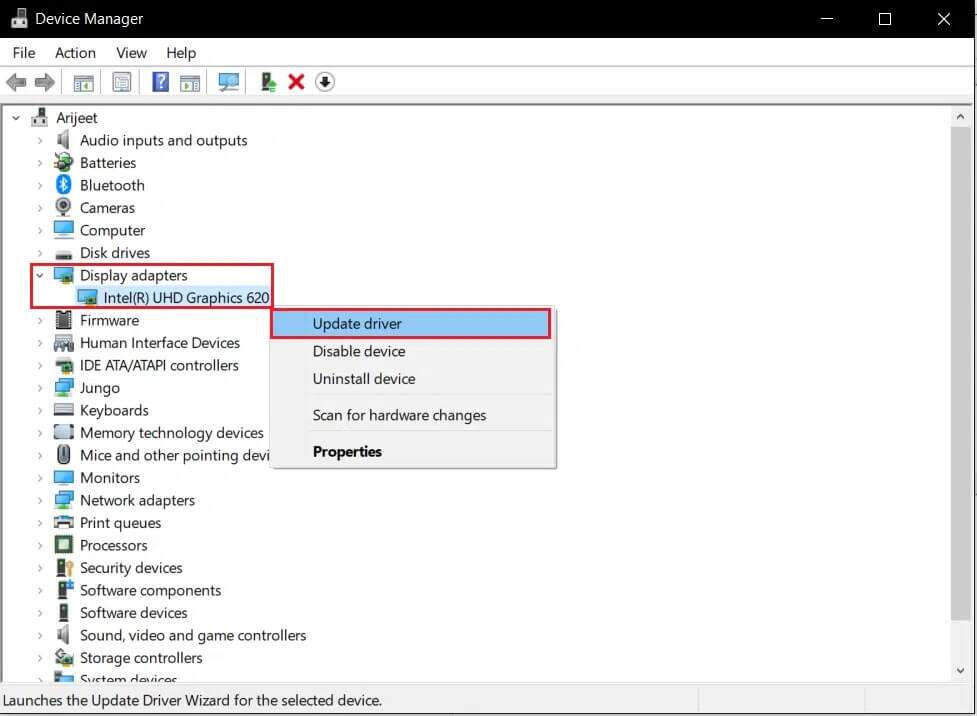Click the vertical scrollbar down arrow

pyautogui.click(x=960, y=671)
